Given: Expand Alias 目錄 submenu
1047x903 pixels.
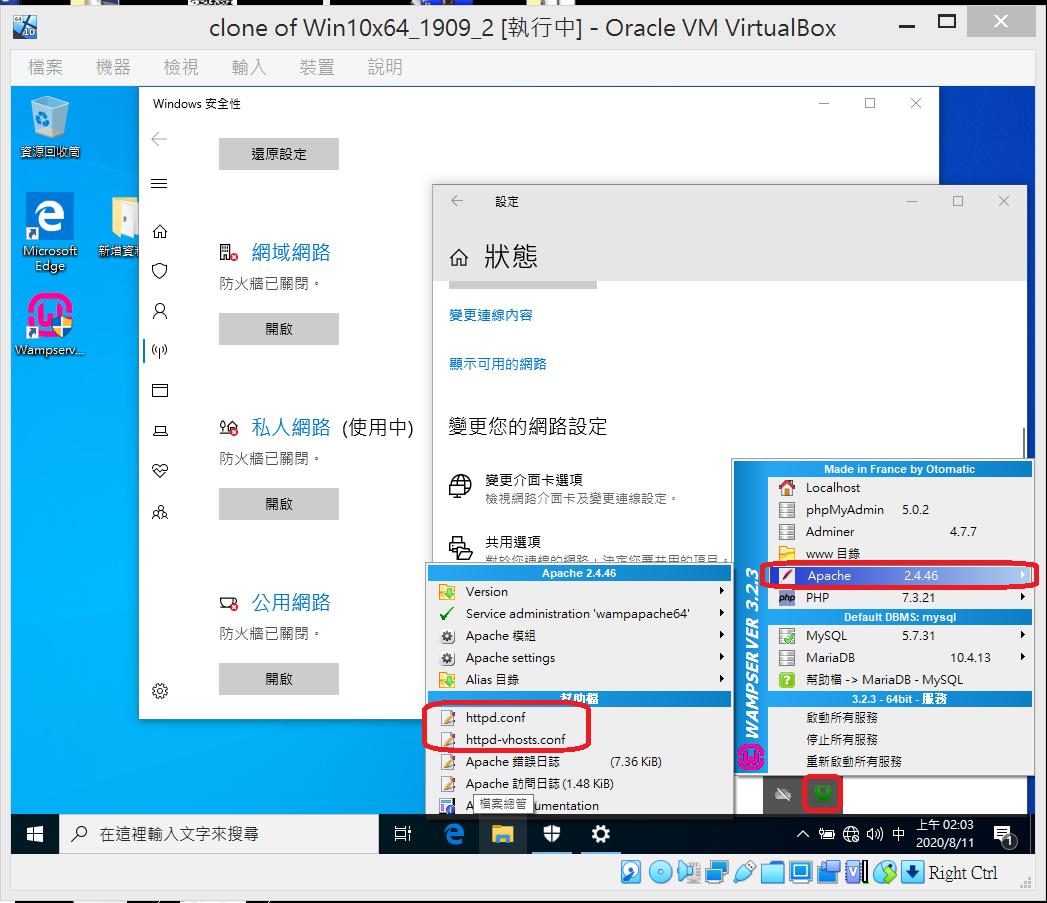Looking at the screenshot, I should (x=580, y=679).
